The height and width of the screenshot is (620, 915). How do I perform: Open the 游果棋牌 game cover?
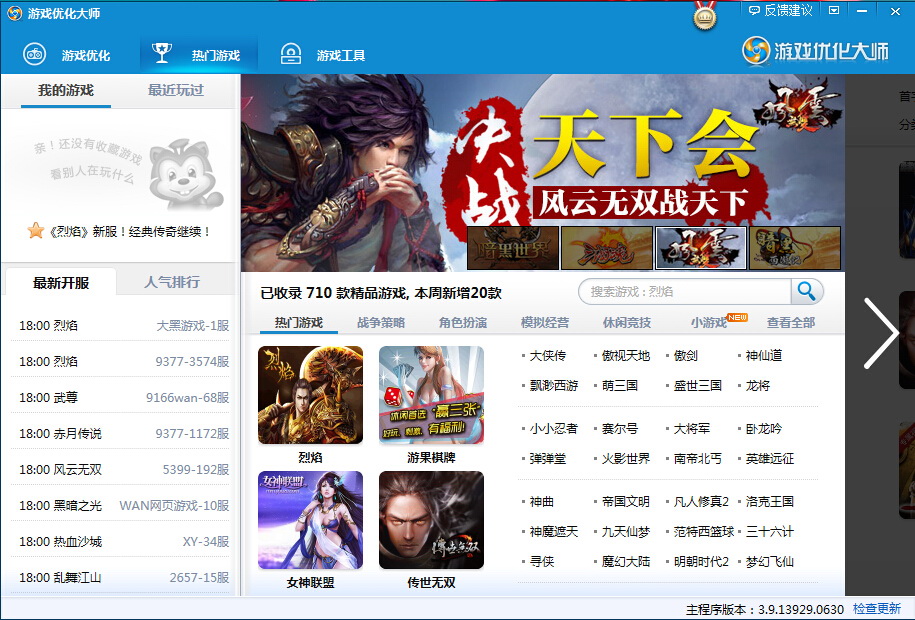click(x=431, y=395)
